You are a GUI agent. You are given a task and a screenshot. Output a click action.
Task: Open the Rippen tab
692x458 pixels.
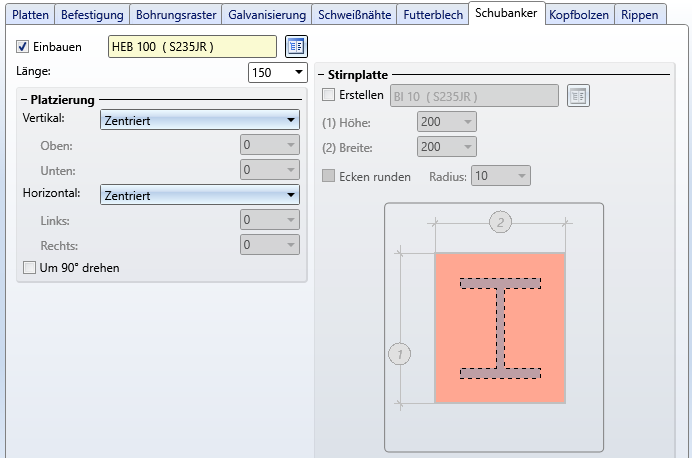640,15
